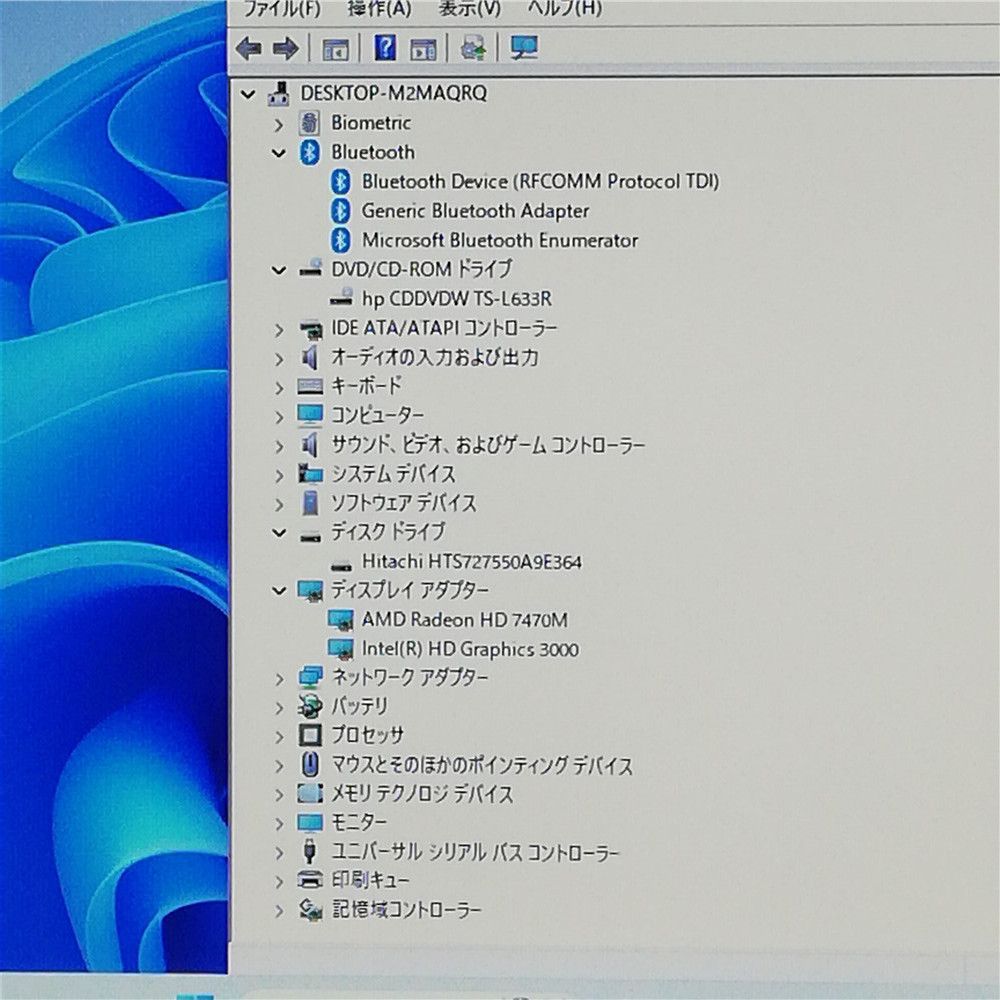Select the Hitachi HTS727550A9E364 label
The height and width of the screenshot is (1000, 1000).
tap(471, 562)
